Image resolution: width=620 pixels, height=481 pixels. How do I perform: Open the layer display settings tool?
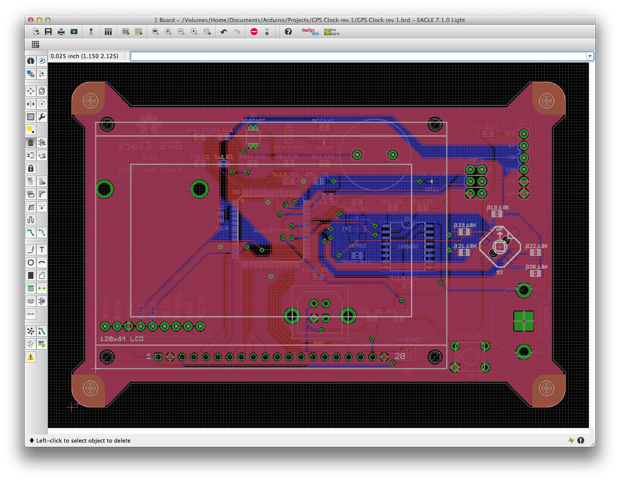(31, 74)
